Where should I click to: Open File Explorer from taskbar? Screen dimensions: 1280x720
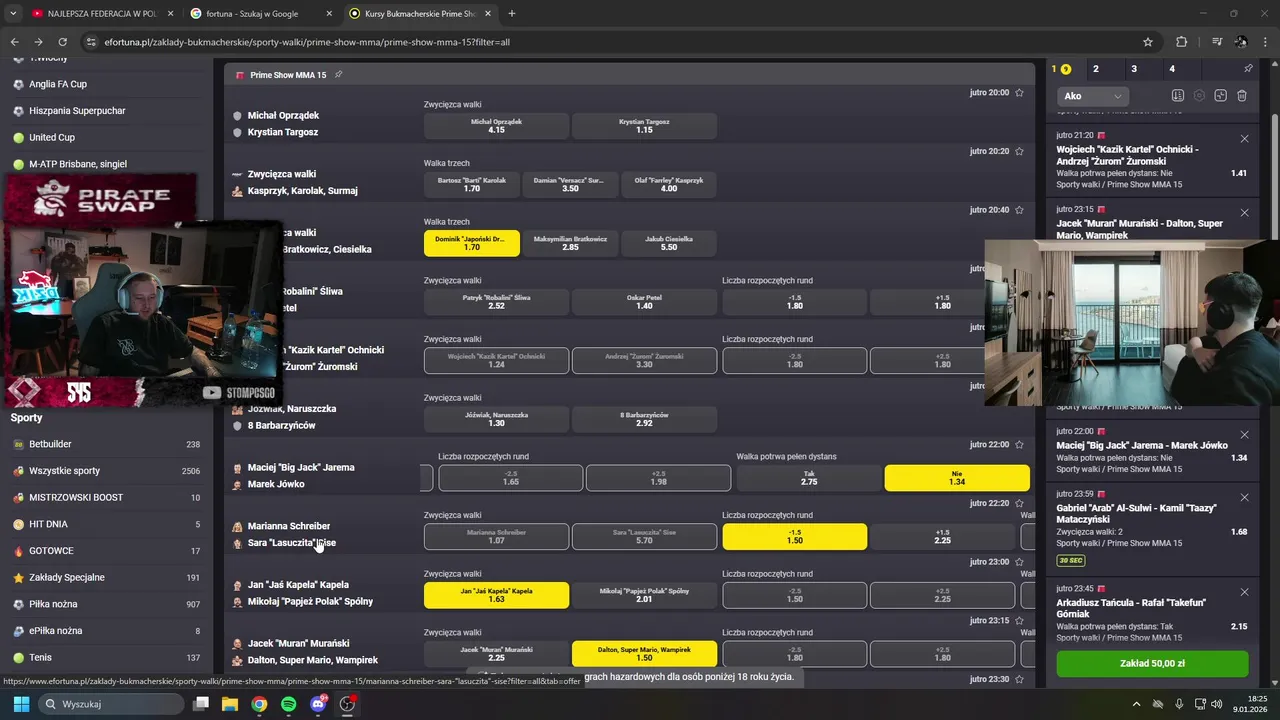coord(230,704)
